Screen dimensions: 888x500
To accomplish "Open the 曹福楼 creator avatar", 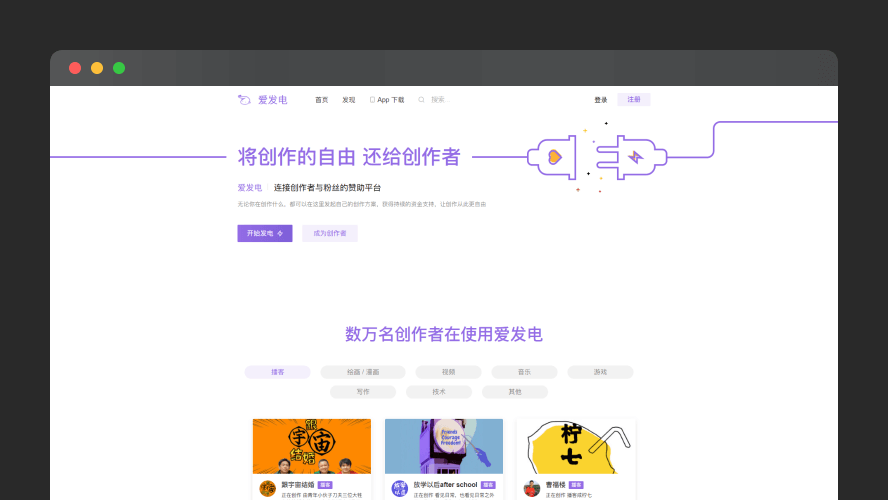I will click(x=531, y=489).
